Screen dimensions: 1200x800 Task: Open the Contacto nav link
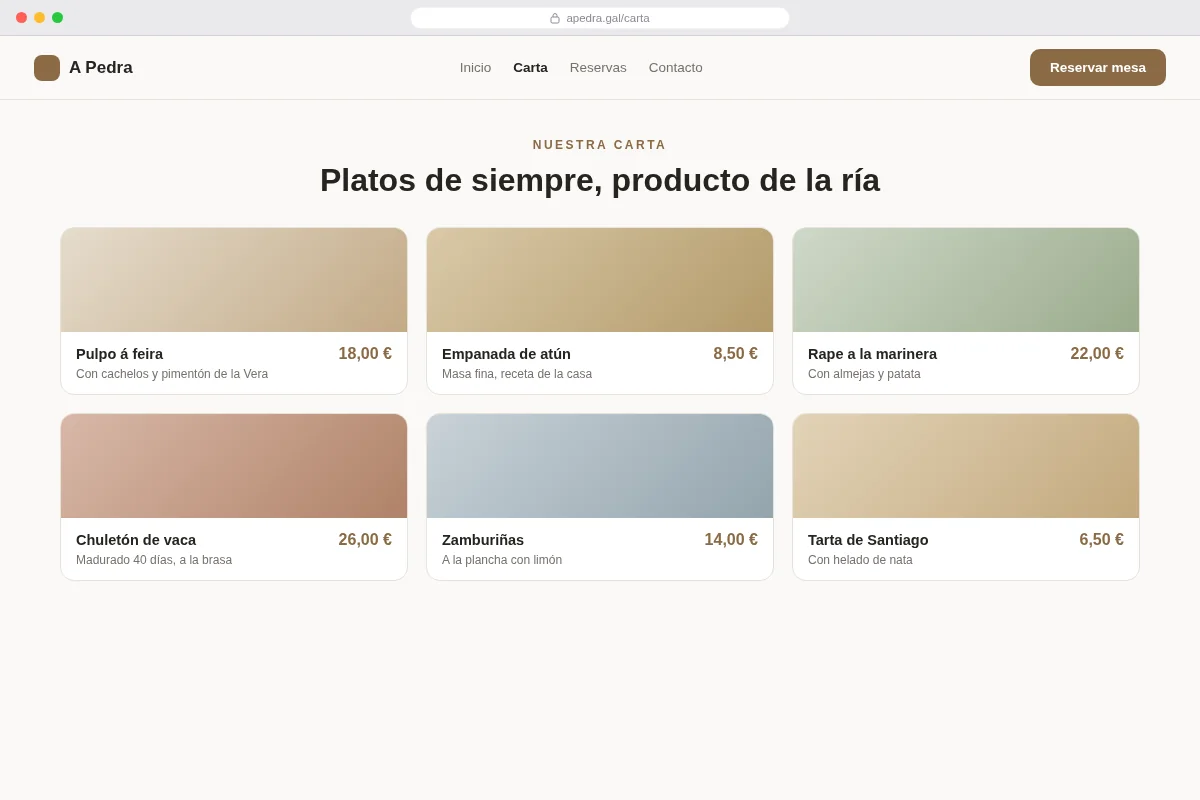pos(676,68)
